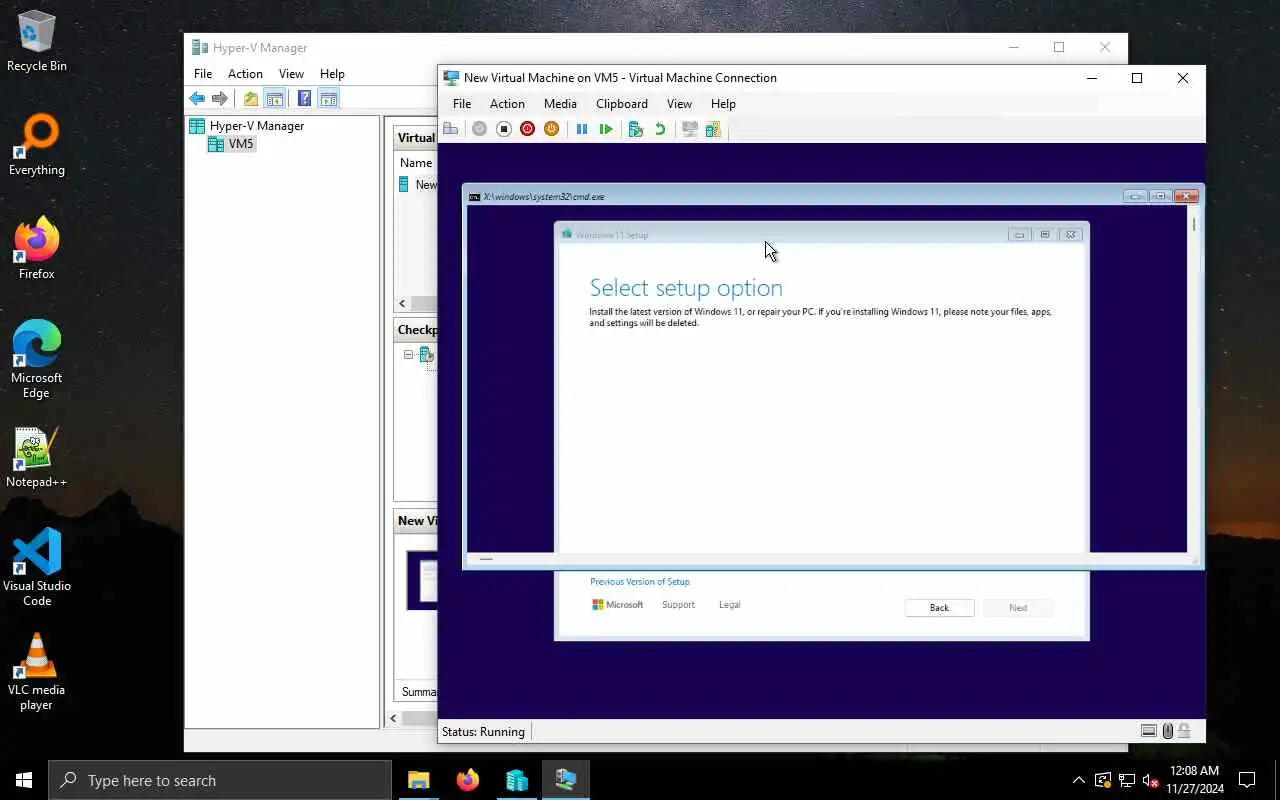1280x800 pixels.
Task: Click the Up One Level folder icon
Action: click(250, 98)
